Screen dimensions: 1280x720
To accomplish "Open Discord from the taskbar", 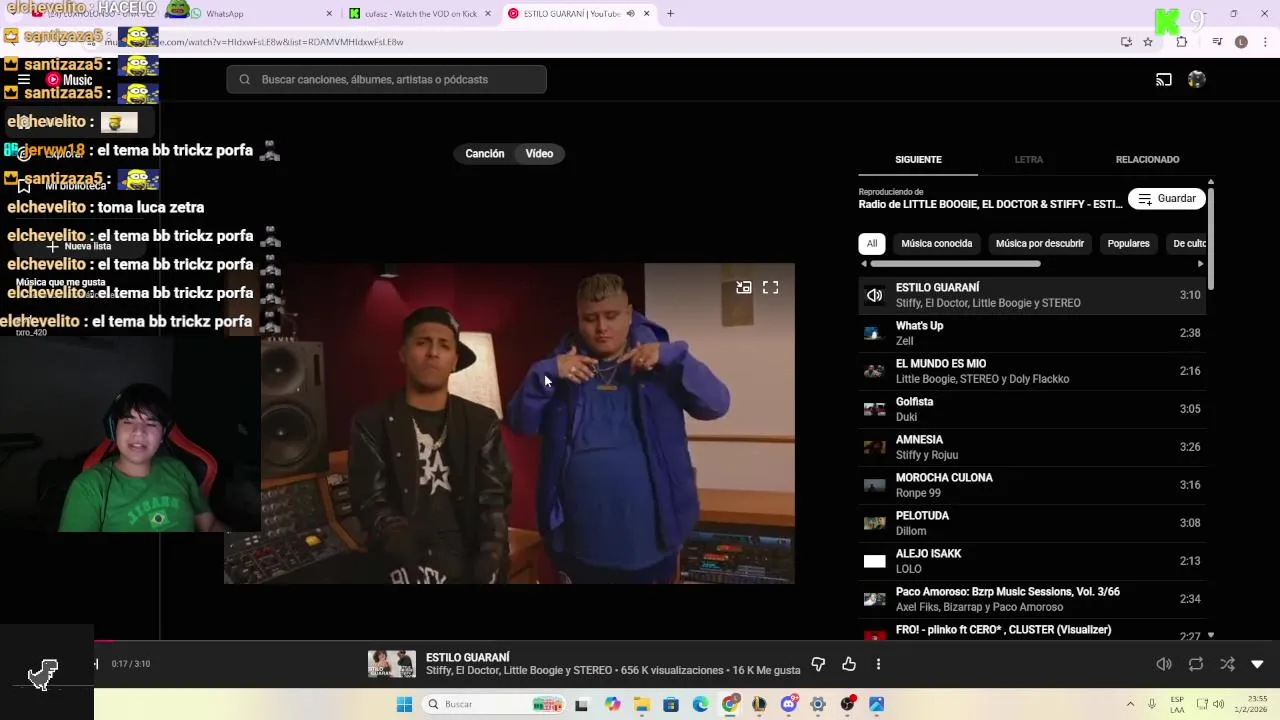I will pyautogui.click(x=788, y=705).
